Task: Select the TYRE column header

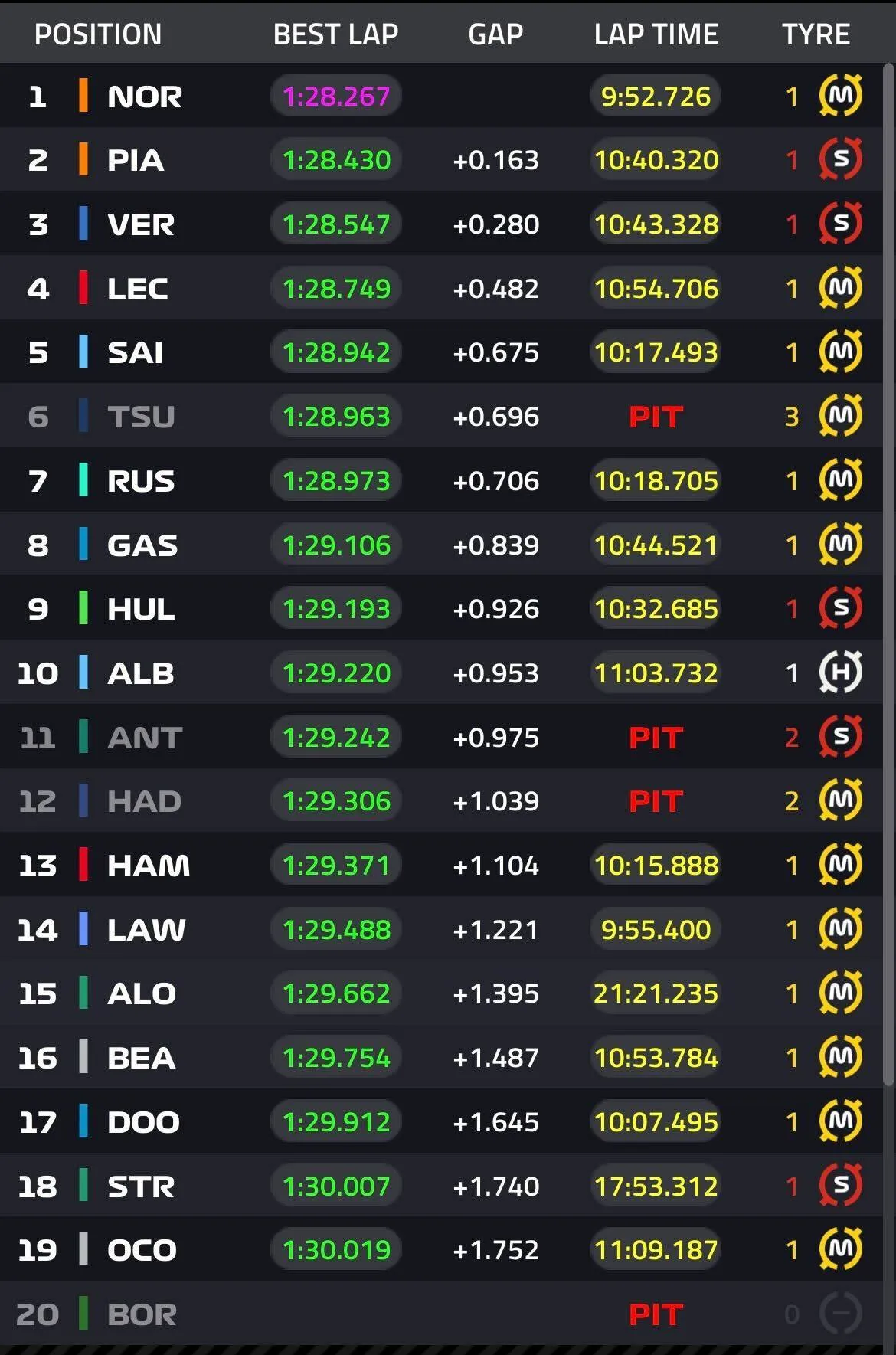Action: tap(816, 34)
